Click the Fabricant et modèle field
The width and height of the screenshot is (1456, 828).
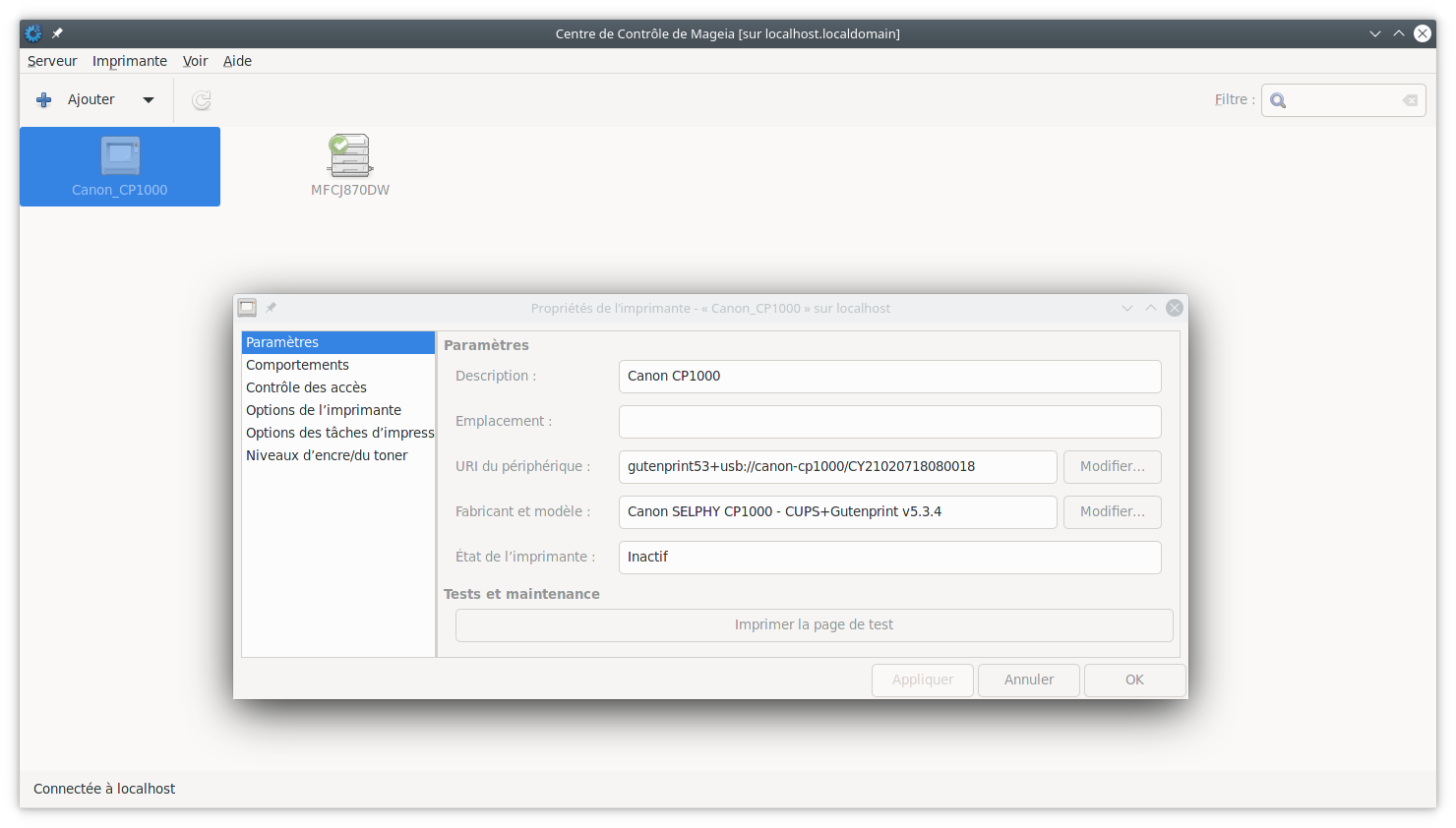pos(838,512)
